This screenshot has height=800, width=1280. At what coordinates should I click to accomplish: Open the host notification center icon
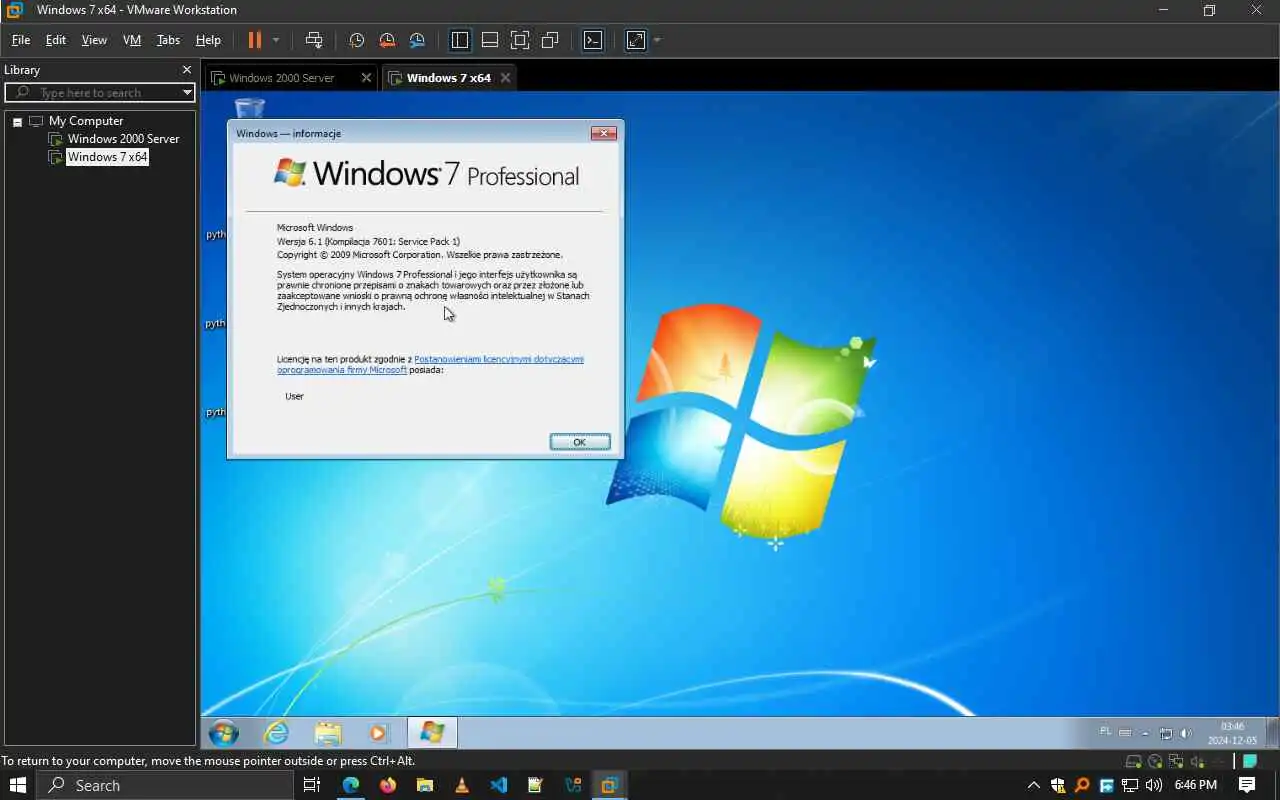pyautogui.click(x=1247, y=785)
